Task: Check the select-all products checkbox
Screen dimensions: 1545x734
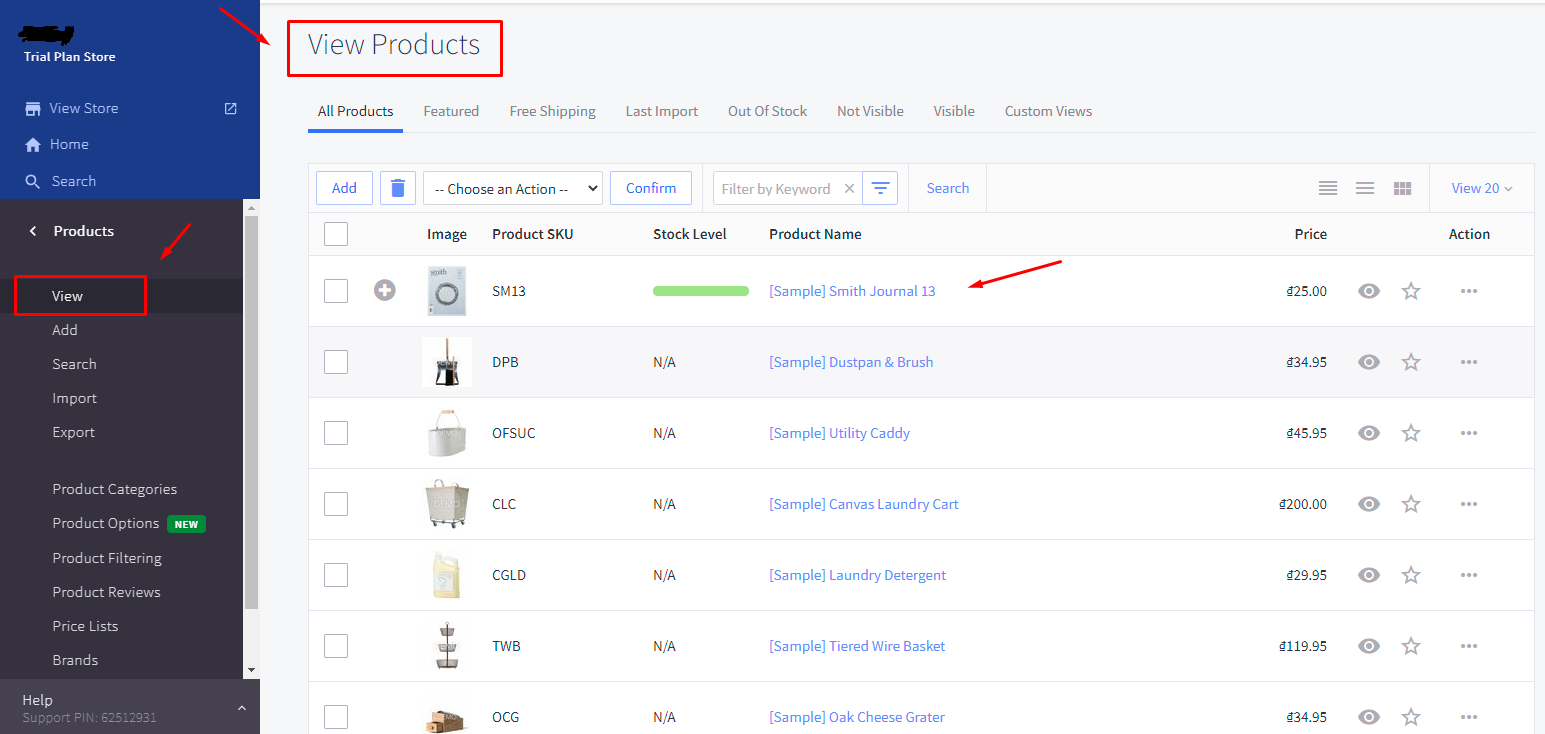Action: (336, 234)
